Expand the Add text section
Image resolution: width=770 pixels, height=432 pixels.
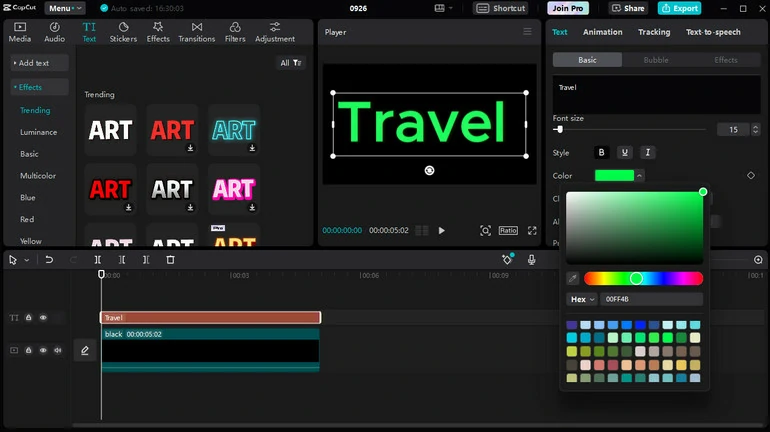(x=39, y=63)
